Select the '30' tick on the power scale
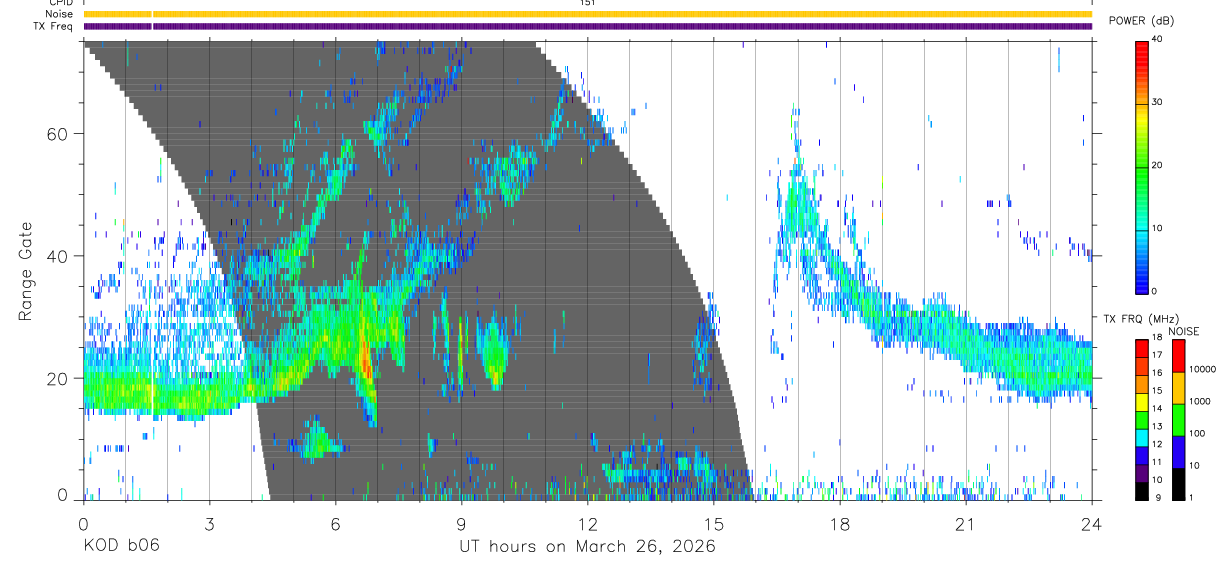Image resolution: width=1228 pixels, height=567 pixels. pyautogui.click(x=1158, y=102)
